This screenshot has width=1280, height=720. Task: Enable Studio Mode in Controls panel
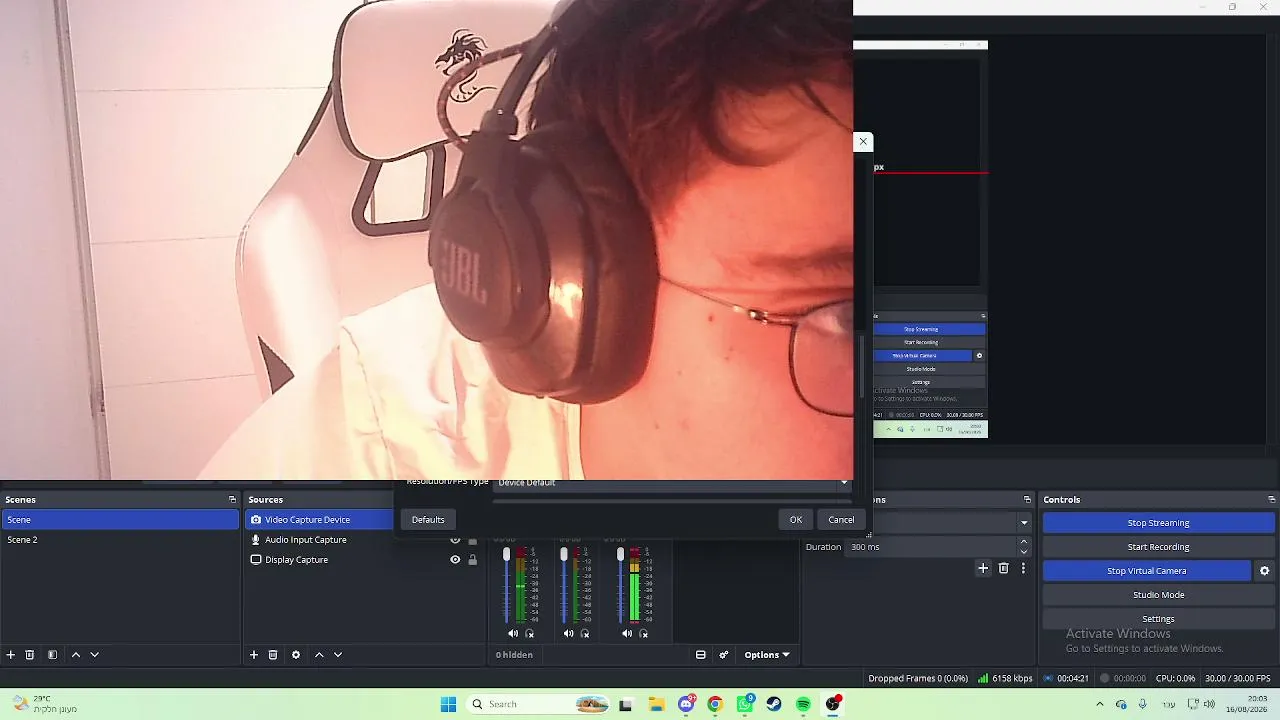1158,595
